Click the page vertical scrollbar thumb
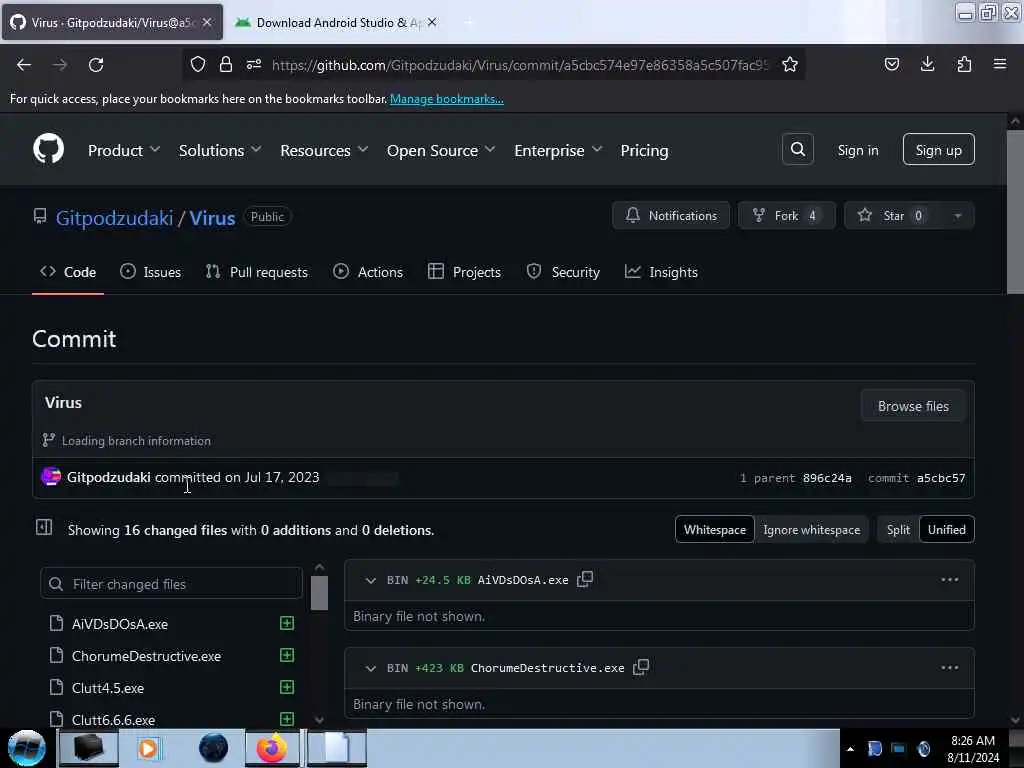 1015,212
